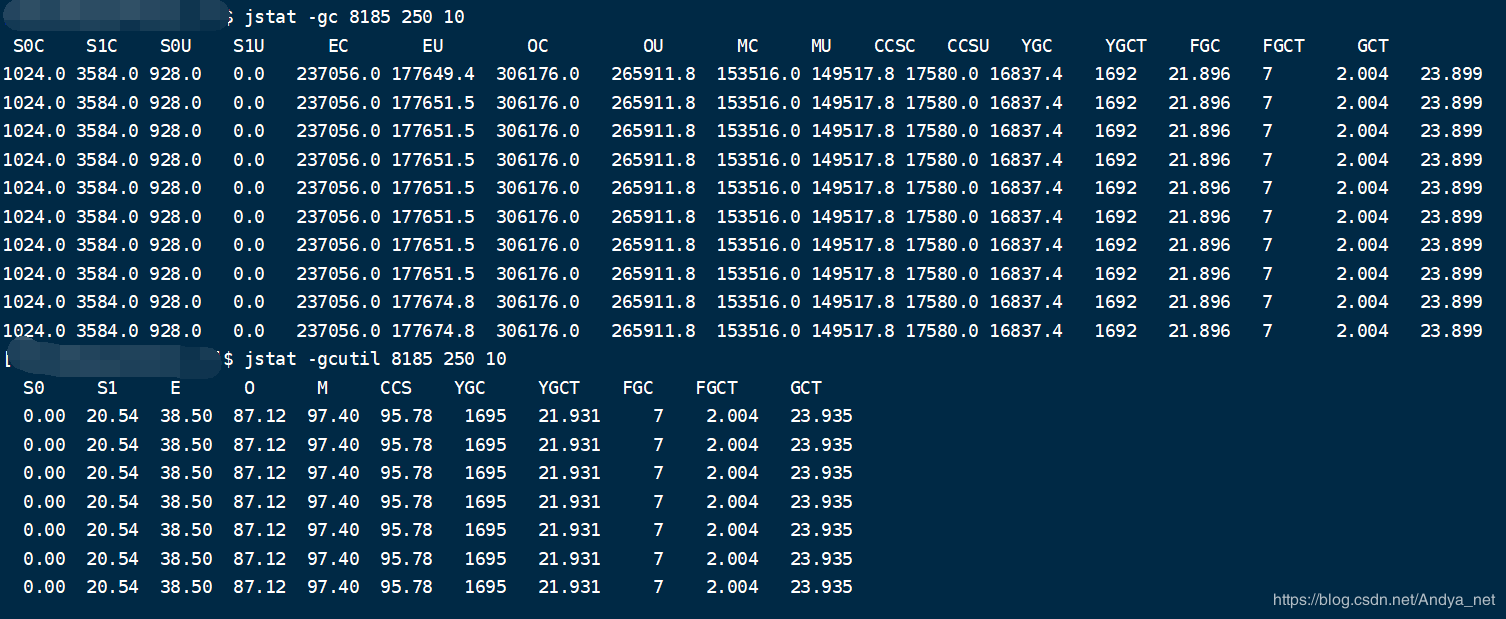Click YGC header in the gcutil table
The height and width of the screenshot is (619, 1506).
click(470, 388)
